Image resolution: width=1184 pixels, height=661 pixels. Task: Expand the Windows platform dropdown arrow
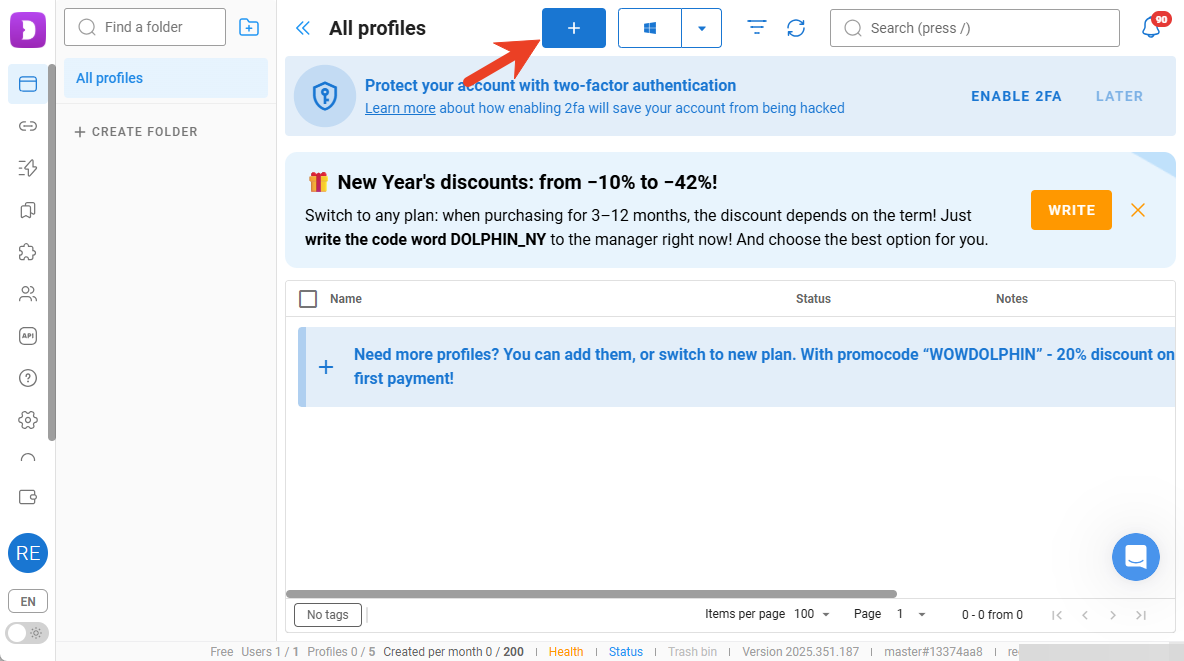pyautogui.click(x=702, y=29)
